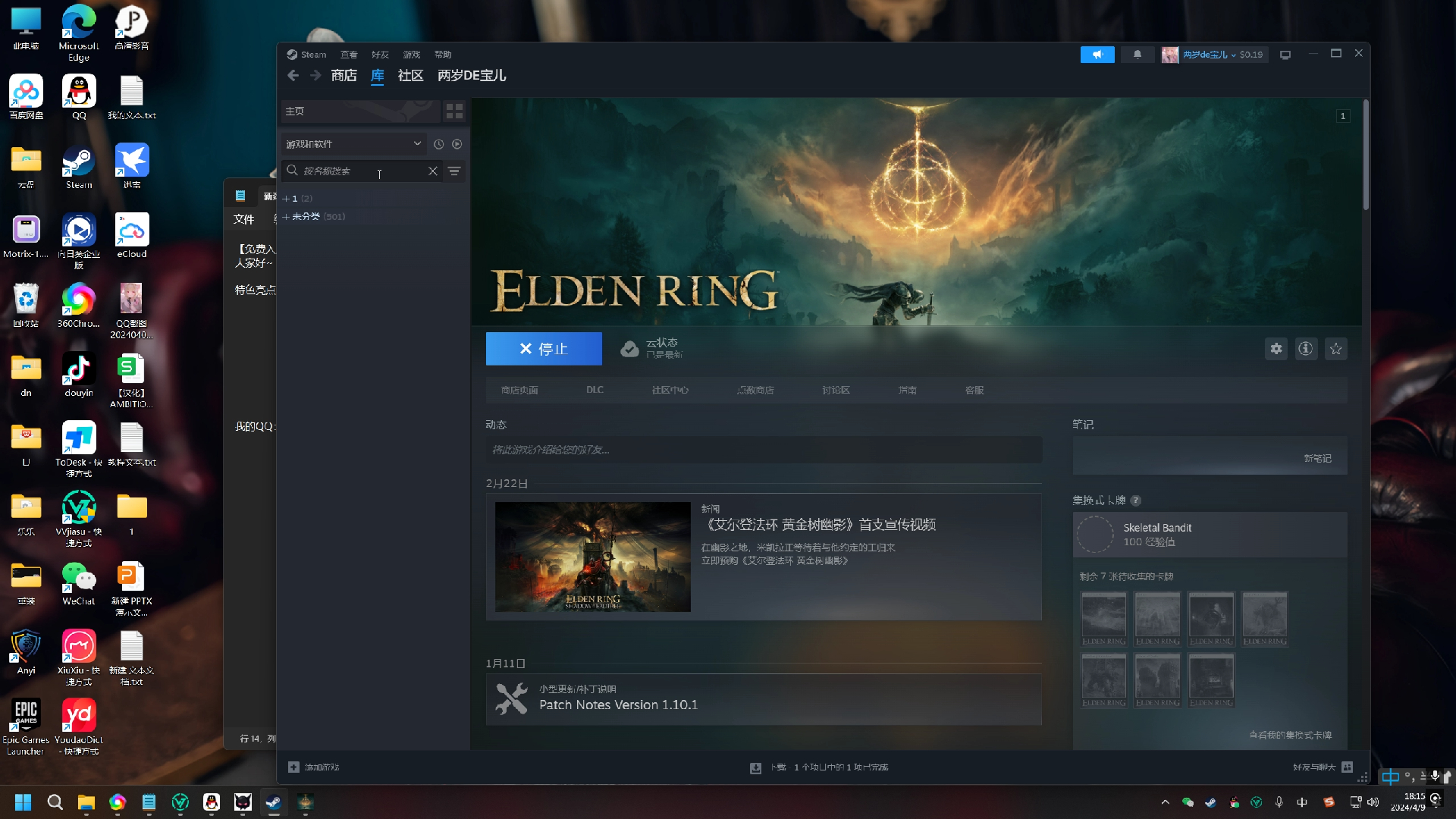Open the 好友 menu
Screen dimensions: 1456x819
[380, 55]
